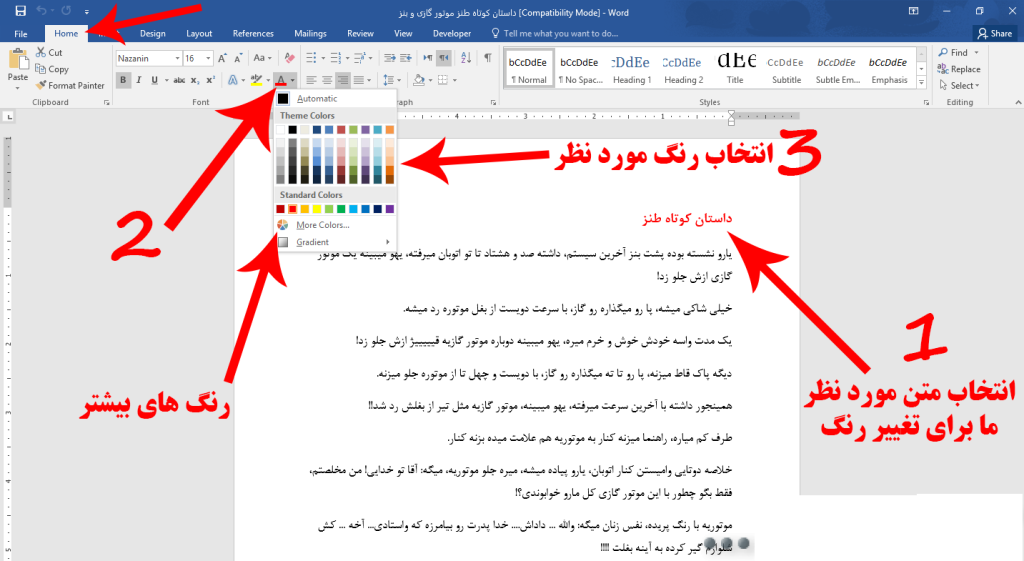Choose More Colors... from the color menu

click(x=322, y=225)
